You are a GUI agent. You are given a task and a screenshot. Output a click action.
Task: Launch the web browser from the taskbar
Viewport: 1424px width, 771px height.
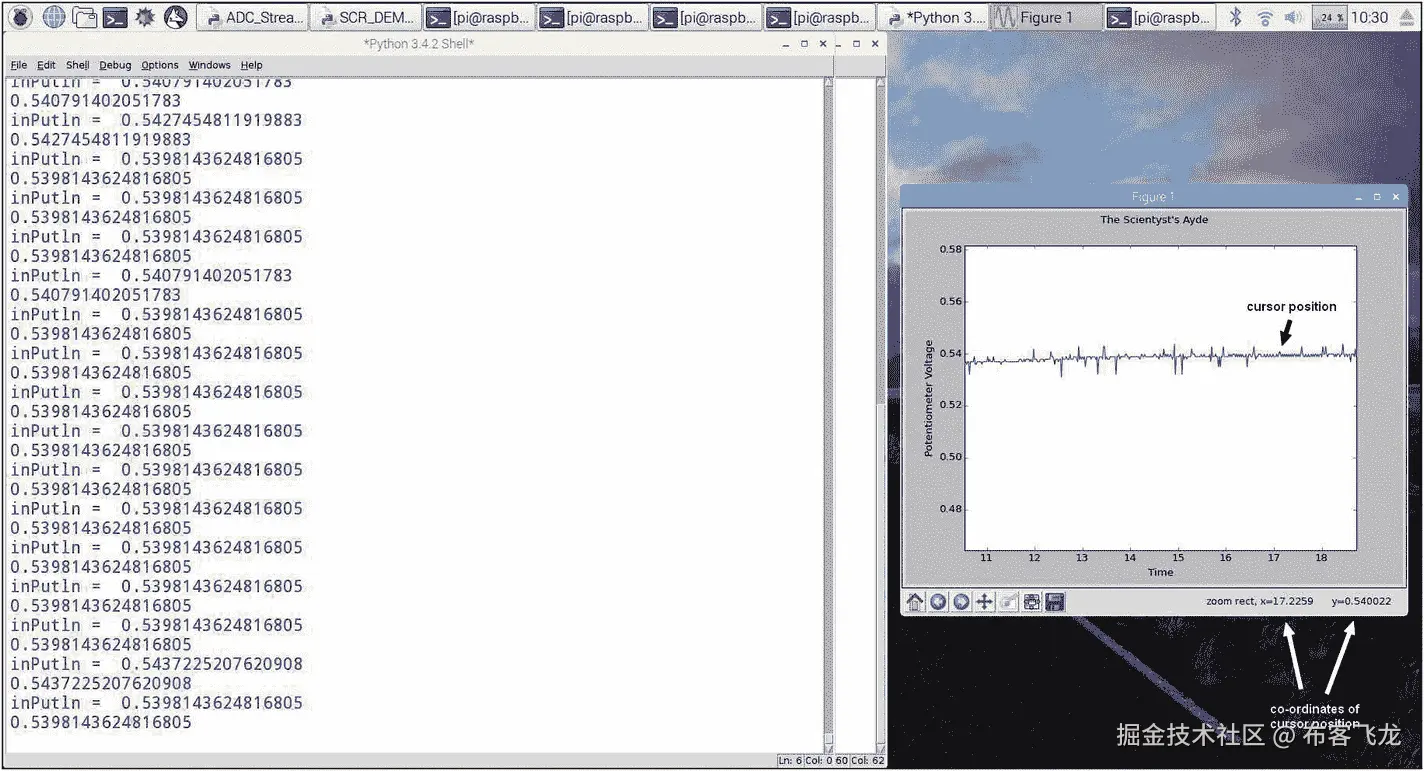(53, 16)
